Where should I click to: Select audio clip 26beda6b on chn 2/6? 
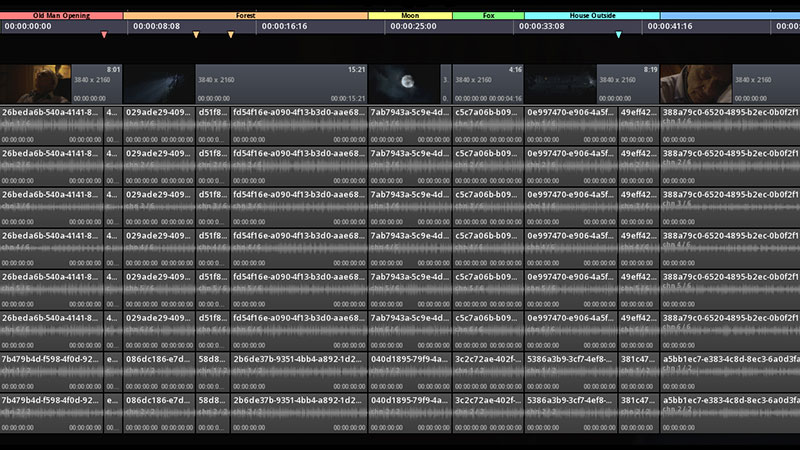coord(52,166)
